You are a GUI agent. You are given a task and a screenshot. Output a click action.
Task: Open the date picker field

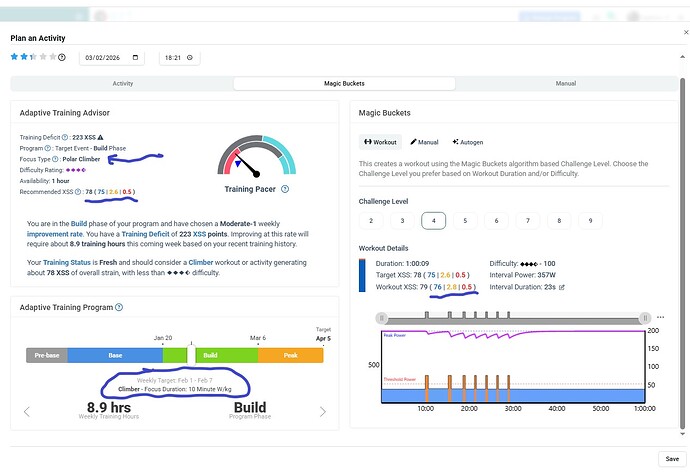coord(110,58)
